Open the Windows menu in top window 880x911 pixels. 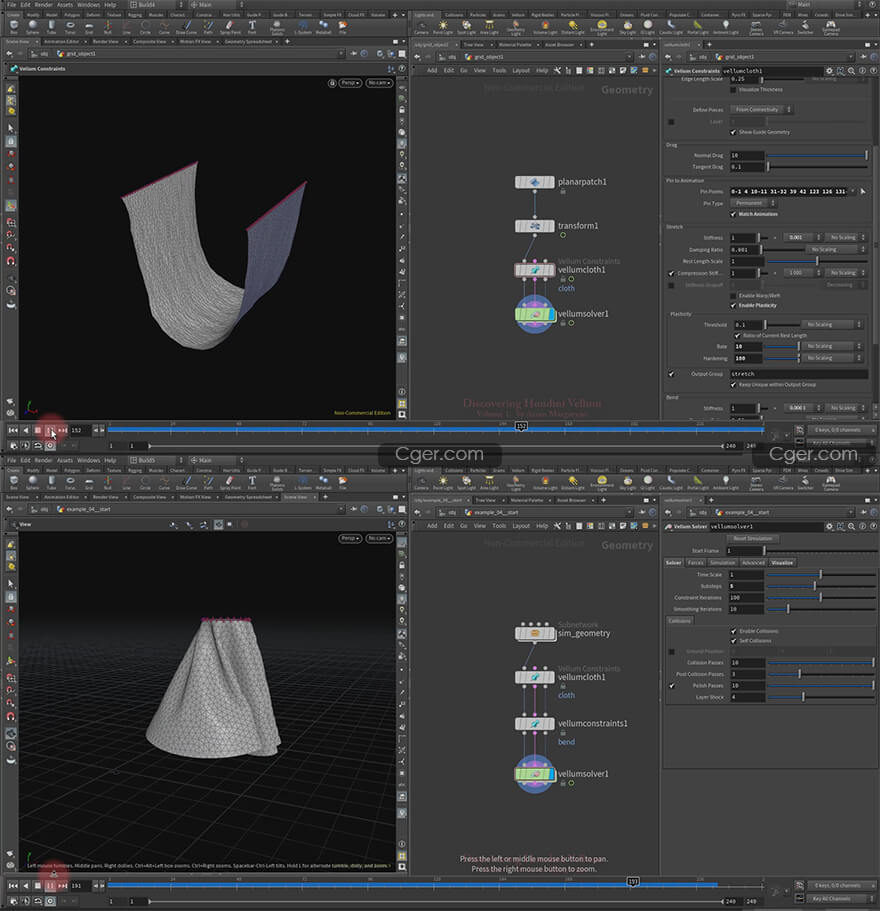pos(89,5)
